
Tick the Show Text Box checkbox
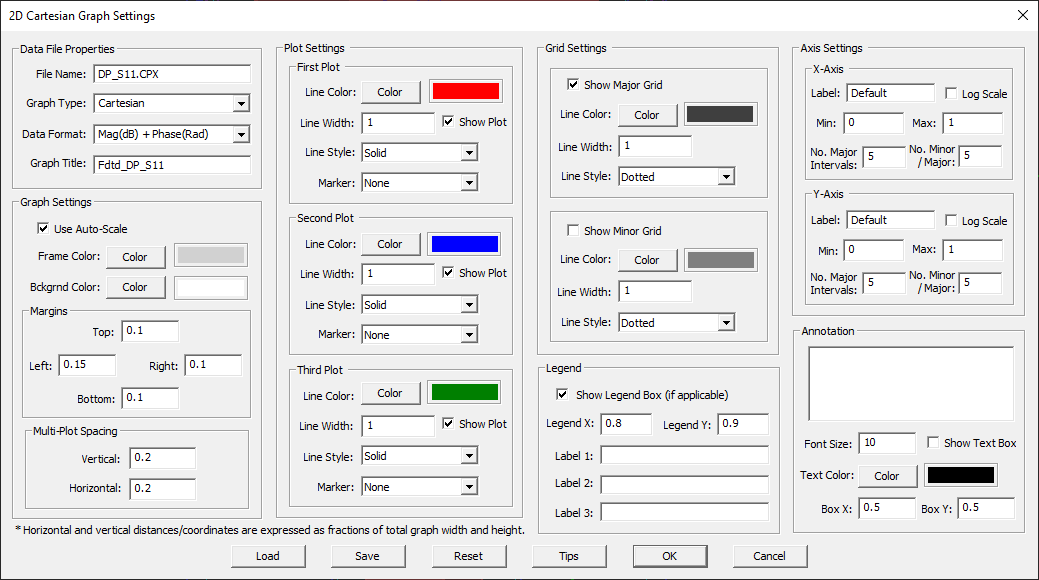click(934, 443)
